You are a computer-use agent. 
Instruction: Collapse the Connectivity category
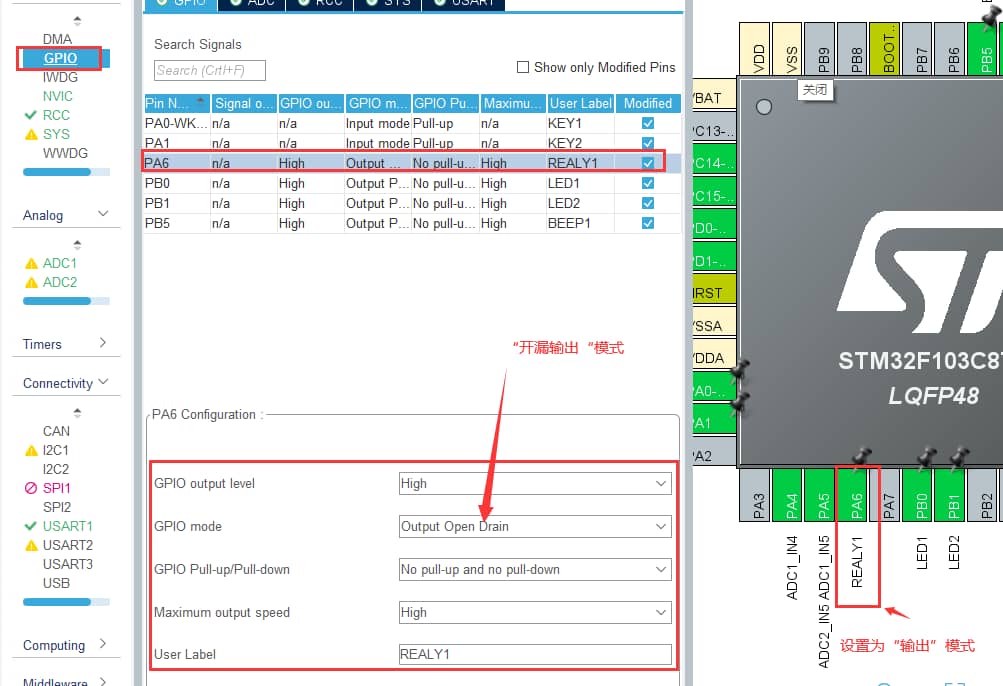pos(103,383)
